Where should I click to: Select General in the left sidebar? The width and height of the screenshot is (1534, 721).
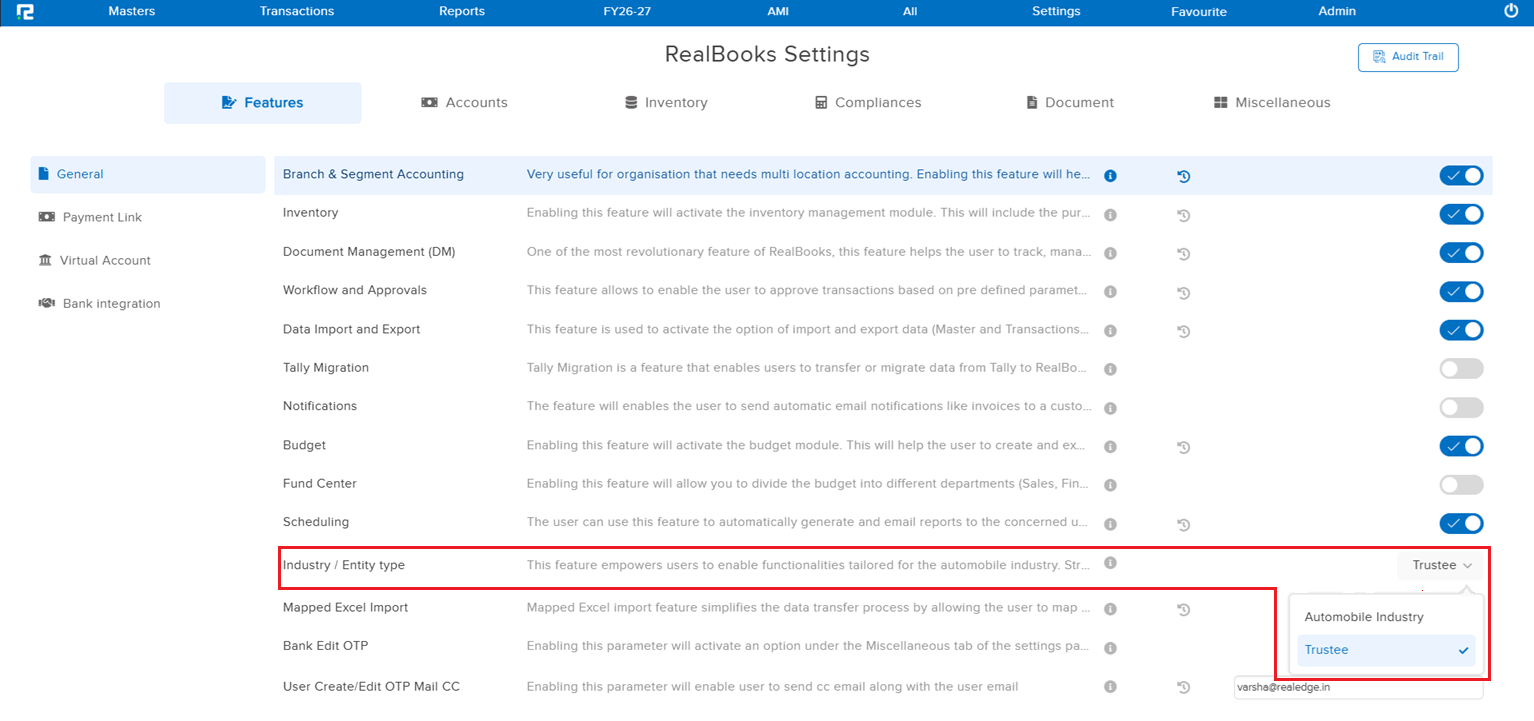tap(148, 174)
